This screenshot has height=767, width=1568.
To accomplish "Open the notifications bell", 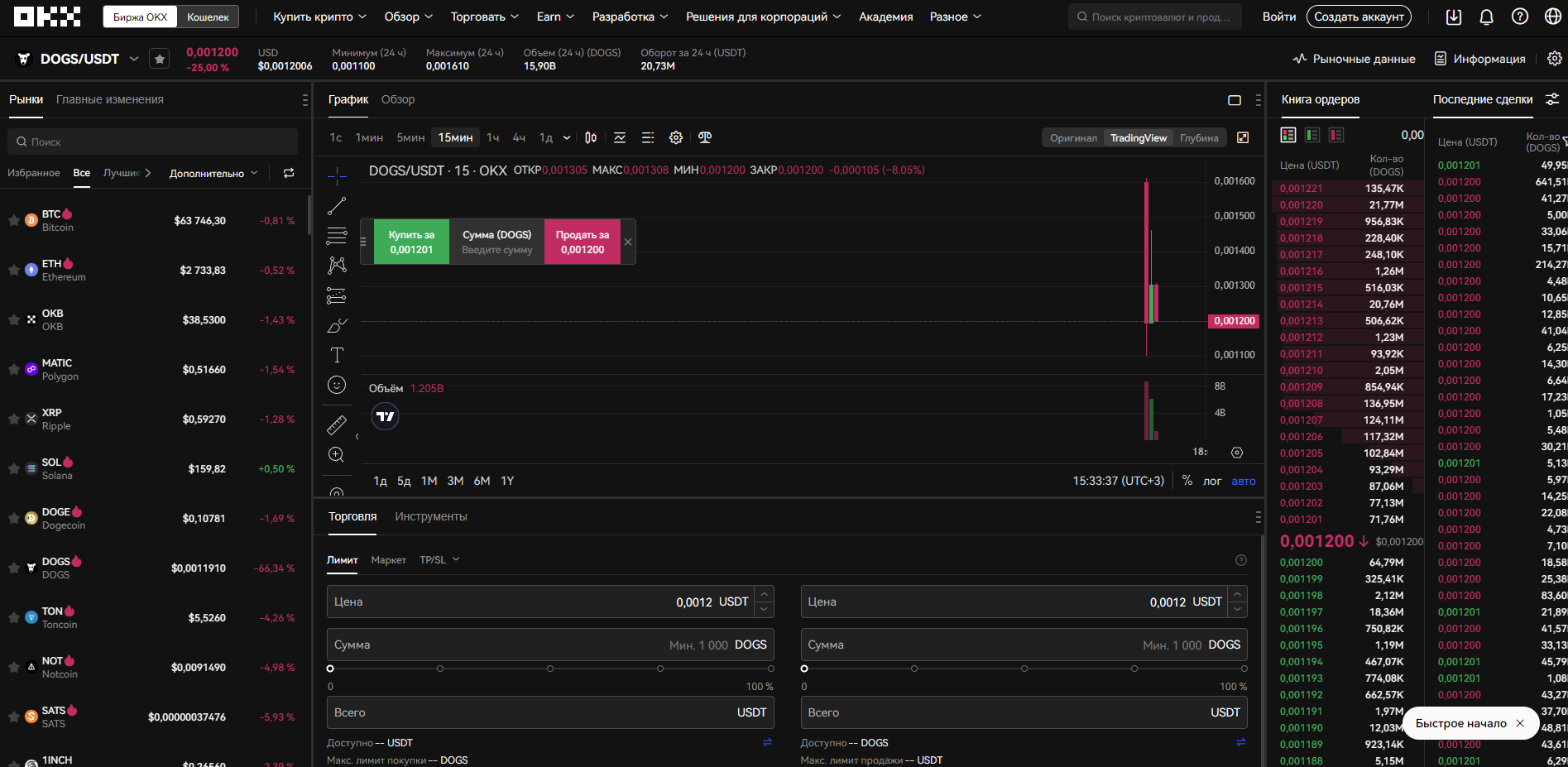I will coord(1486,17).
